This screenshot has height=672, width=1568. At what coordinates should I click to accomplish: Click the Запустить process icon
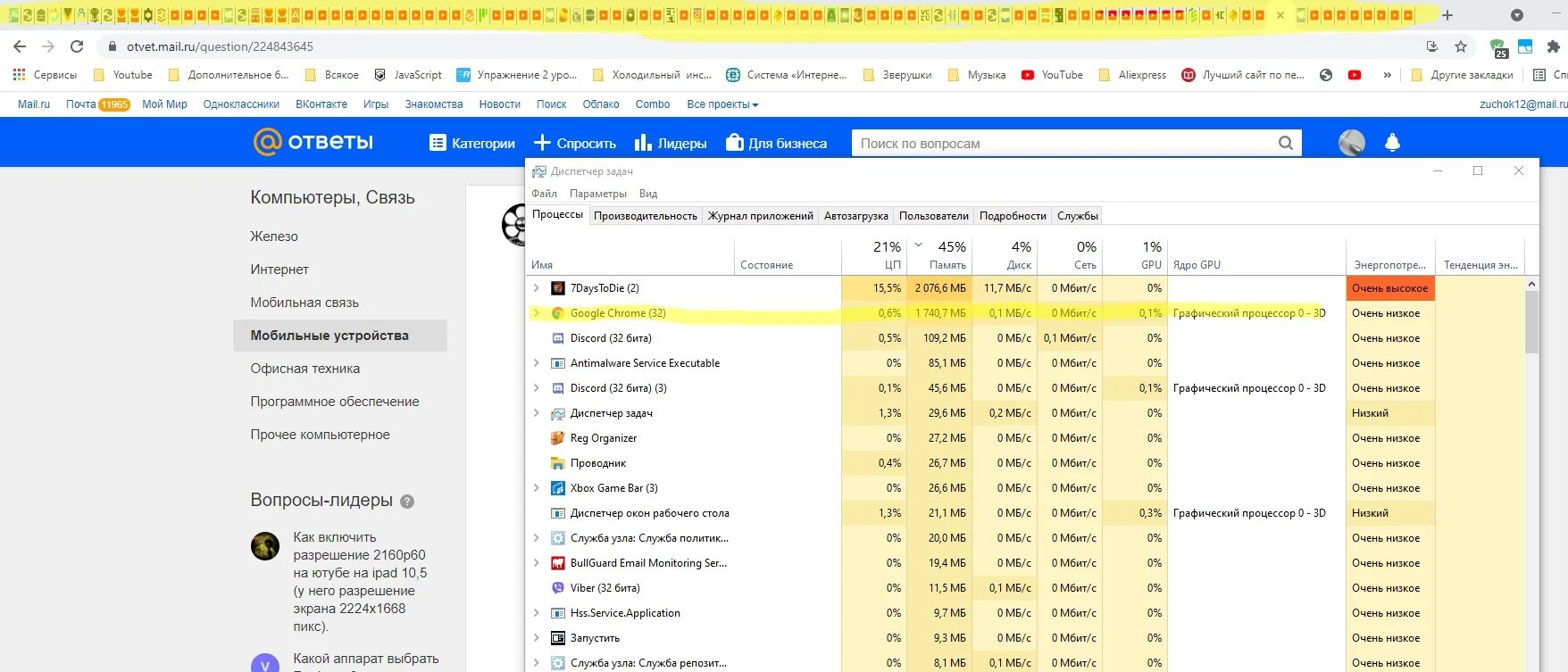click(558, 638)
